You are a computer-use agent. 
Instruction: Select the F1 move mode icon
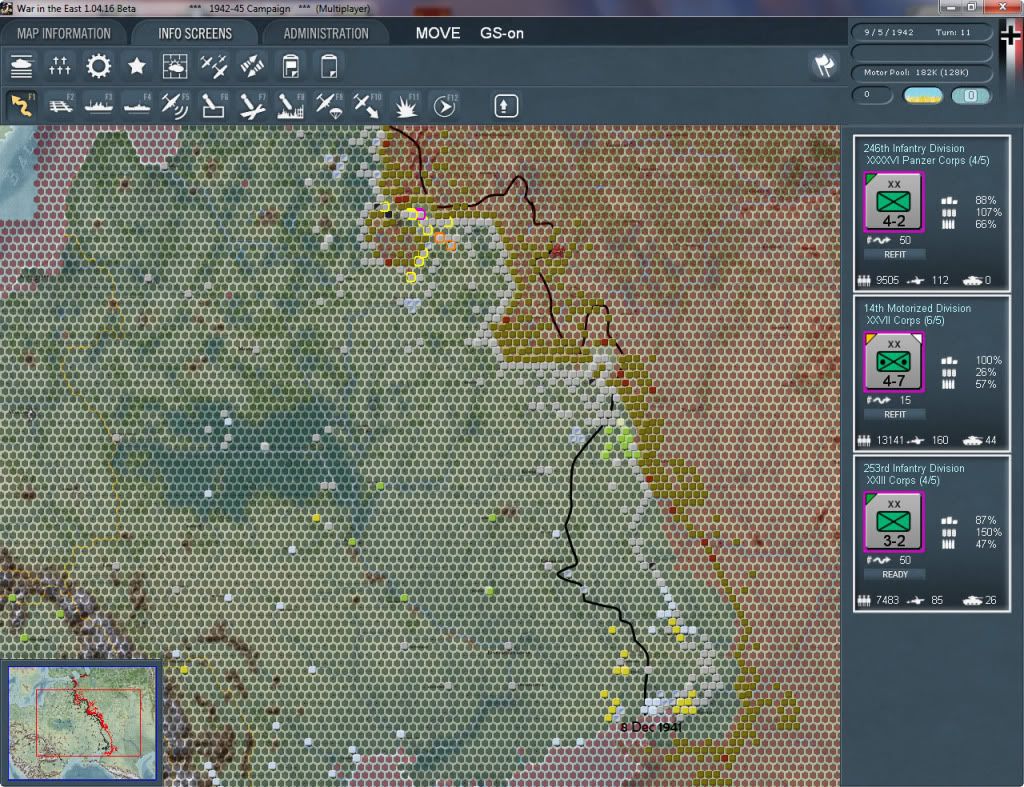(22, 106)
